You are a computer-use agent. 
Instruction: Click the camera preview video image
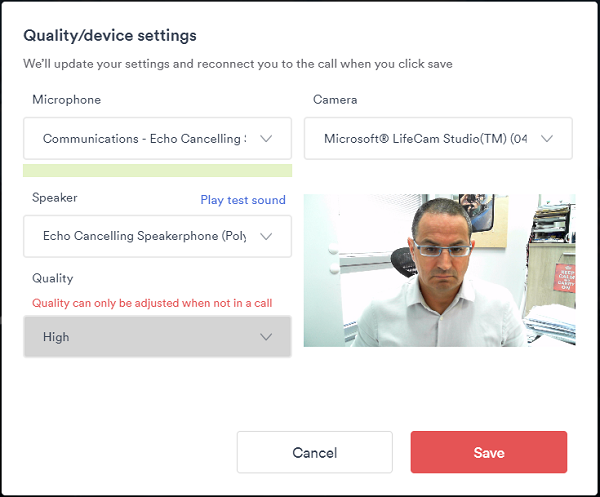[440, 270]
